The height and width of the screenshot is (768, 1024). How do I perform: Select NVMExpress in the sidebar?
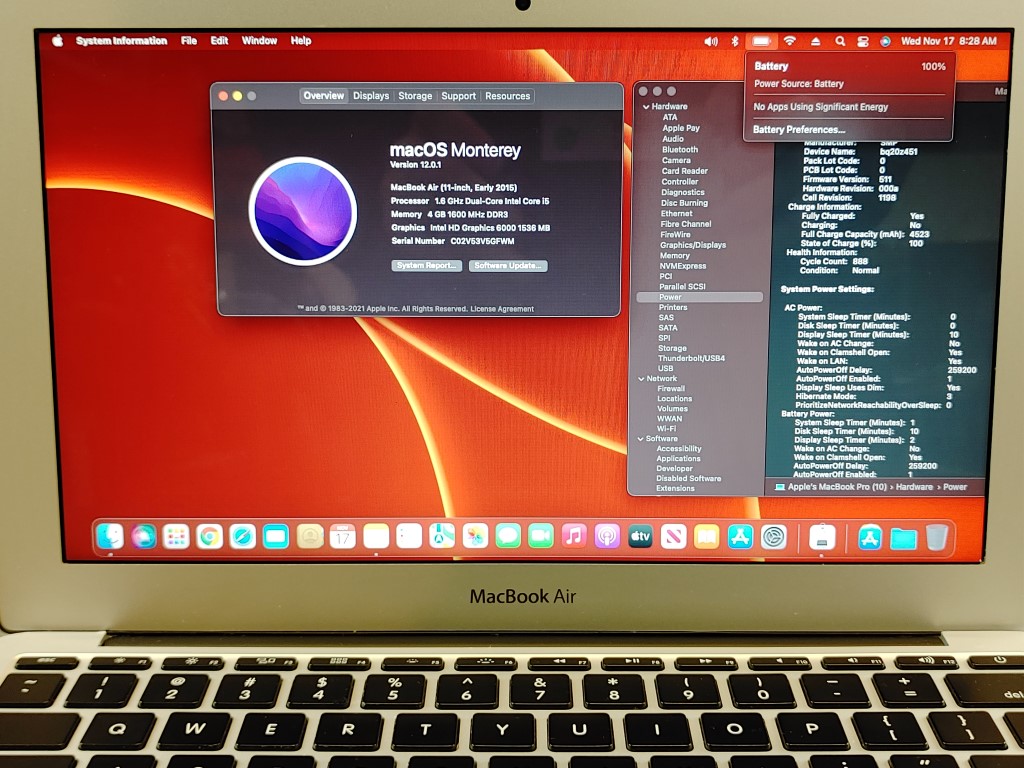click(x=682, y=266)
